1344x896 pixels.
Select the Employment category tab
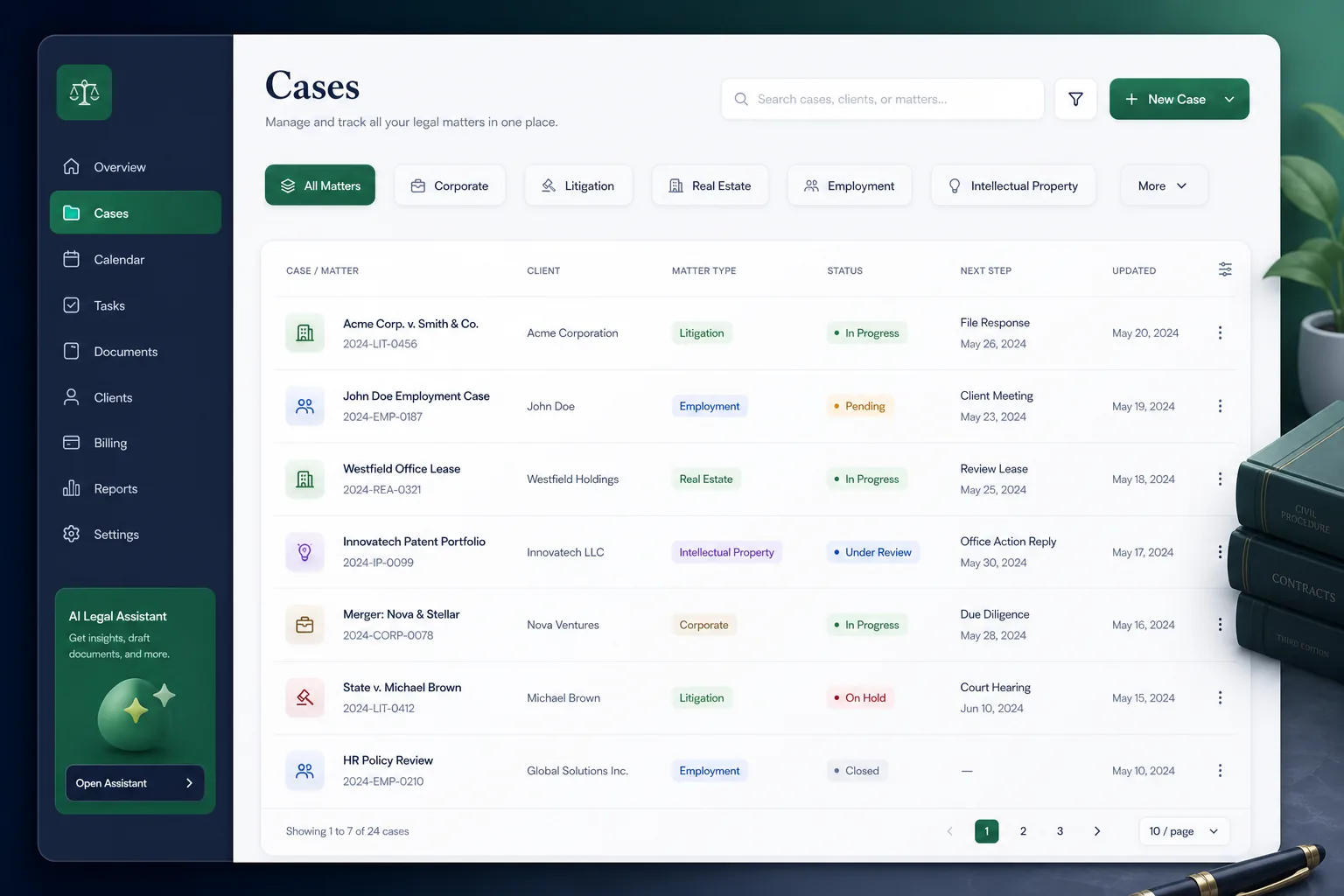pos(850,185)
